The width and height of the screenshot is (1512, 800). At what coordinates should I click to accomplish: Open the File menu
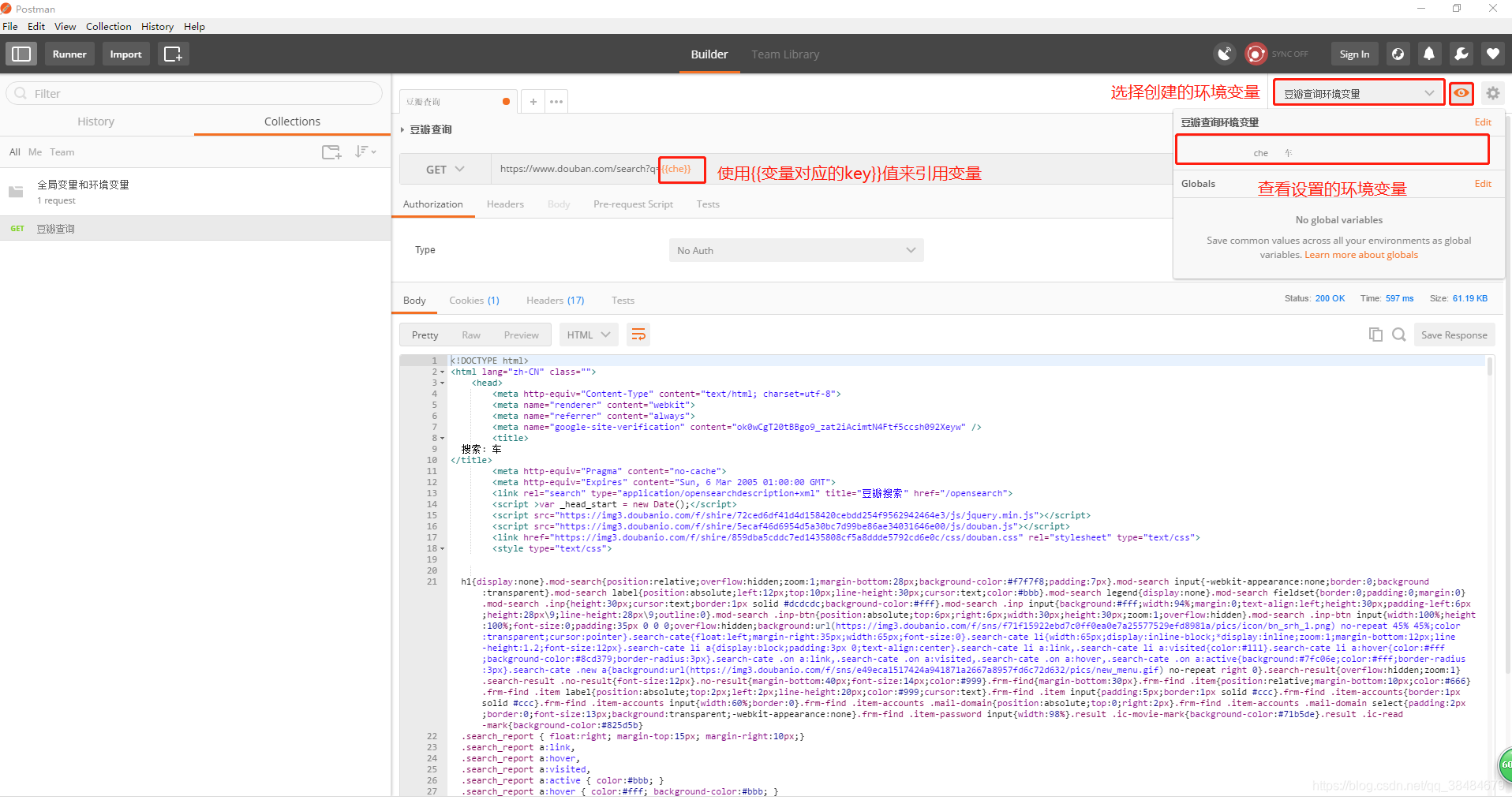[x=10, y=26]
